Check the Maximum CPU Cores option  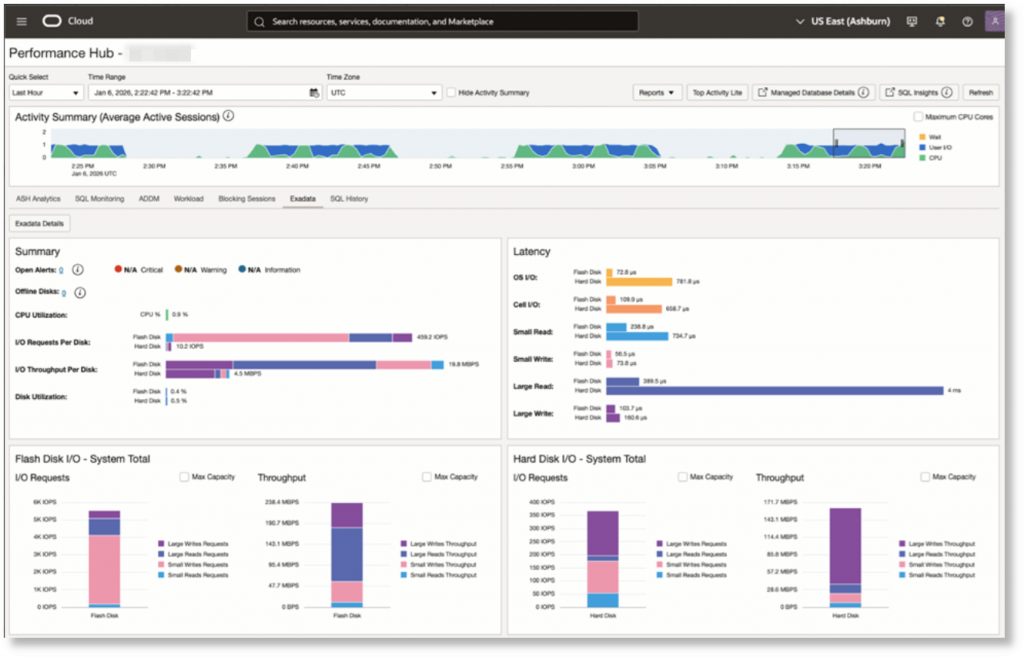[x=918, y=117]
